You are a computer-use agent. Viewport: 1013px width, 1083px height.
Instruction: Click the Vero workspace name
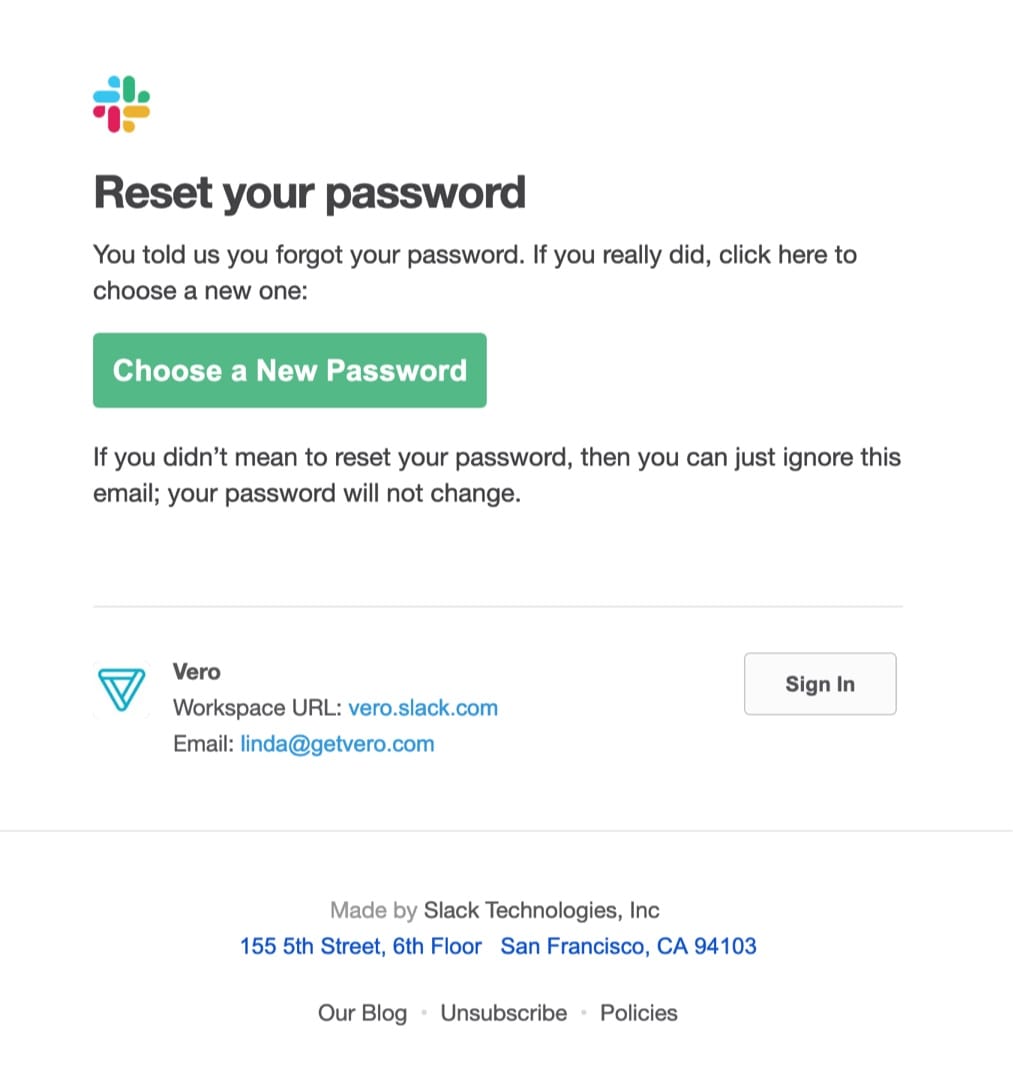196,671
